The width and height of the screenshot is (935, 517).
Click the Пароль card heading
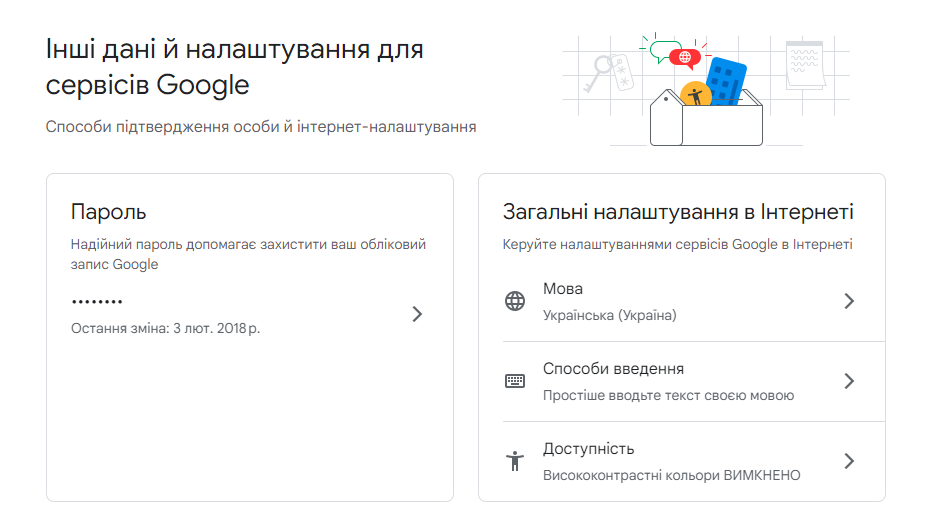(x=108, y=212)
